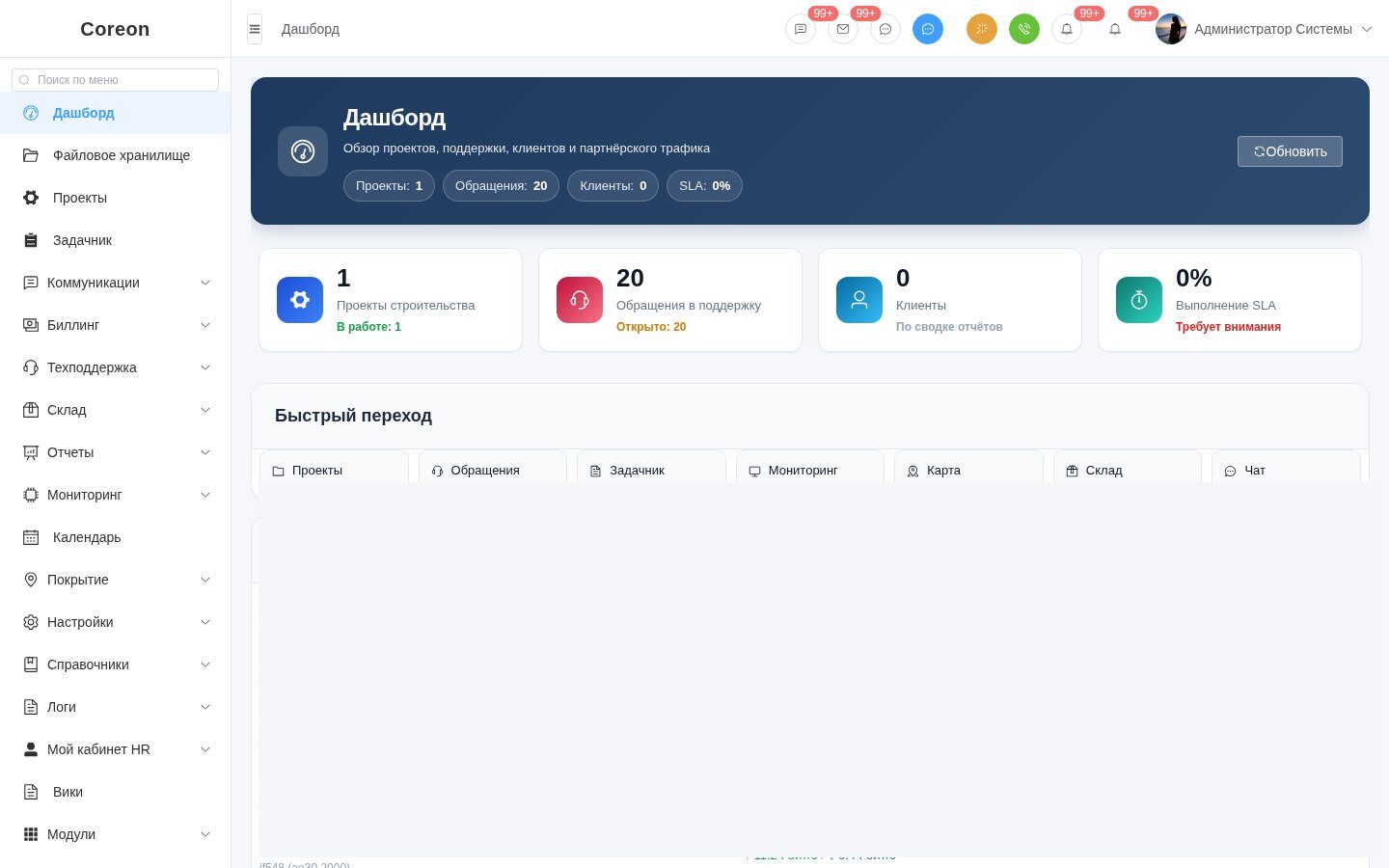Expand the Справочники submenu chevron

(x=205, y=665)
